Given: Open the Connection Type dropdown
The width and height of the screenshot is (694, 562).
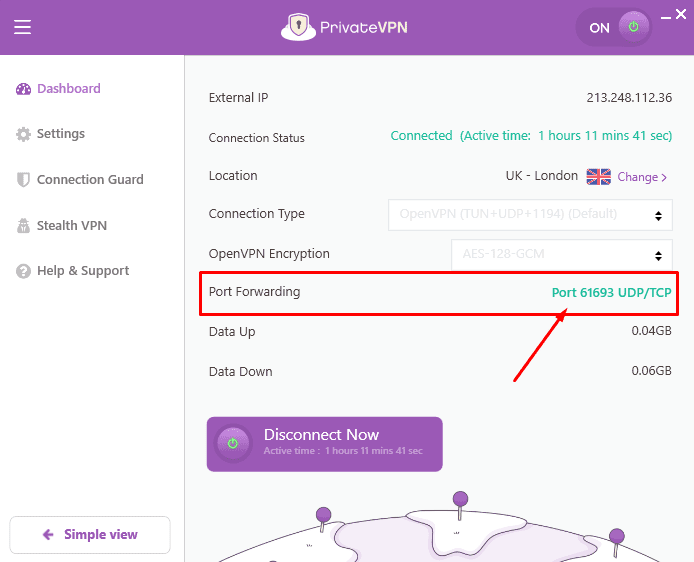Looking at the screenshot, I should (530, 215).
